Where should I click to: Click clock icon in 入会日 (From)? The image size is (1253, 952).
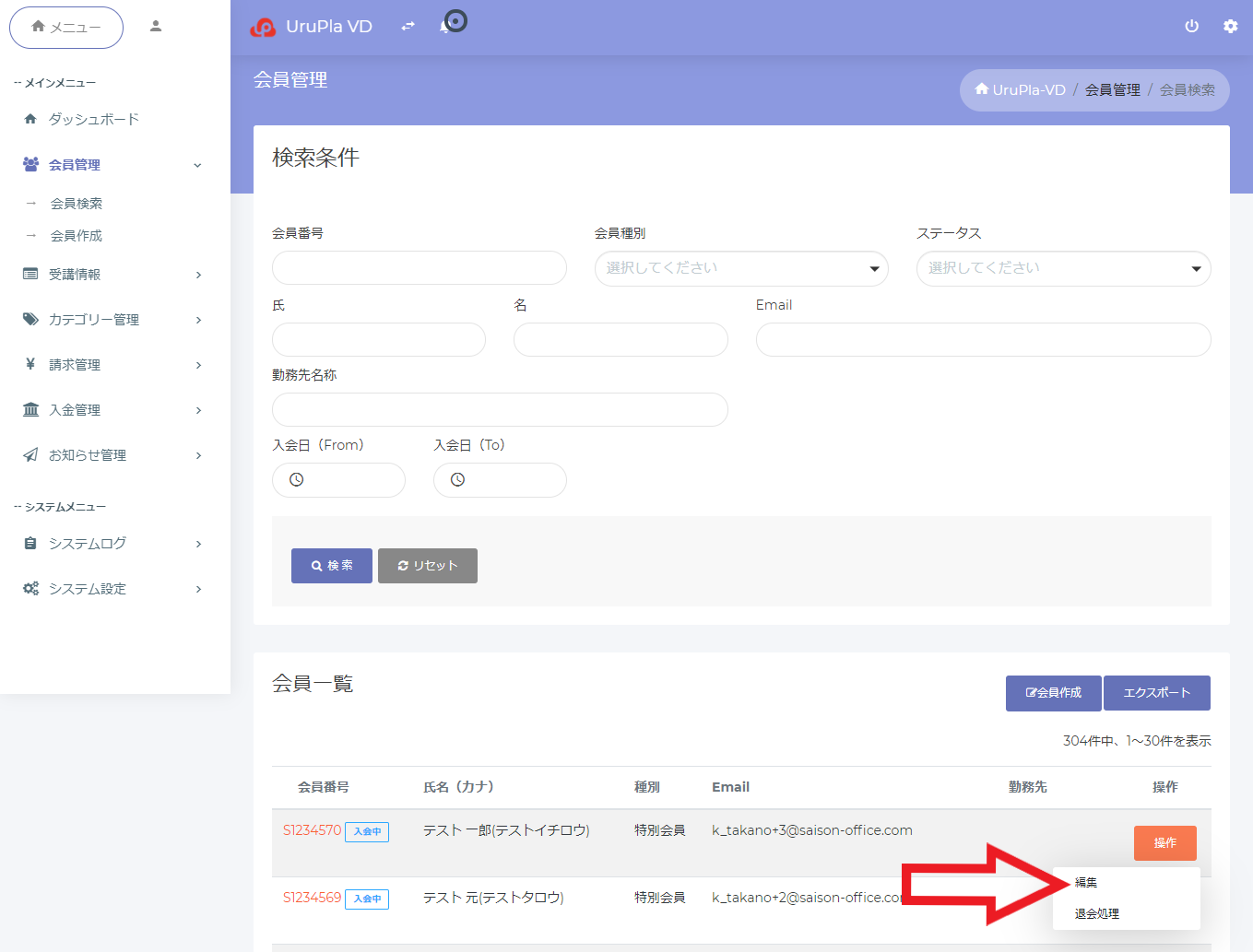tap(296, 480)
